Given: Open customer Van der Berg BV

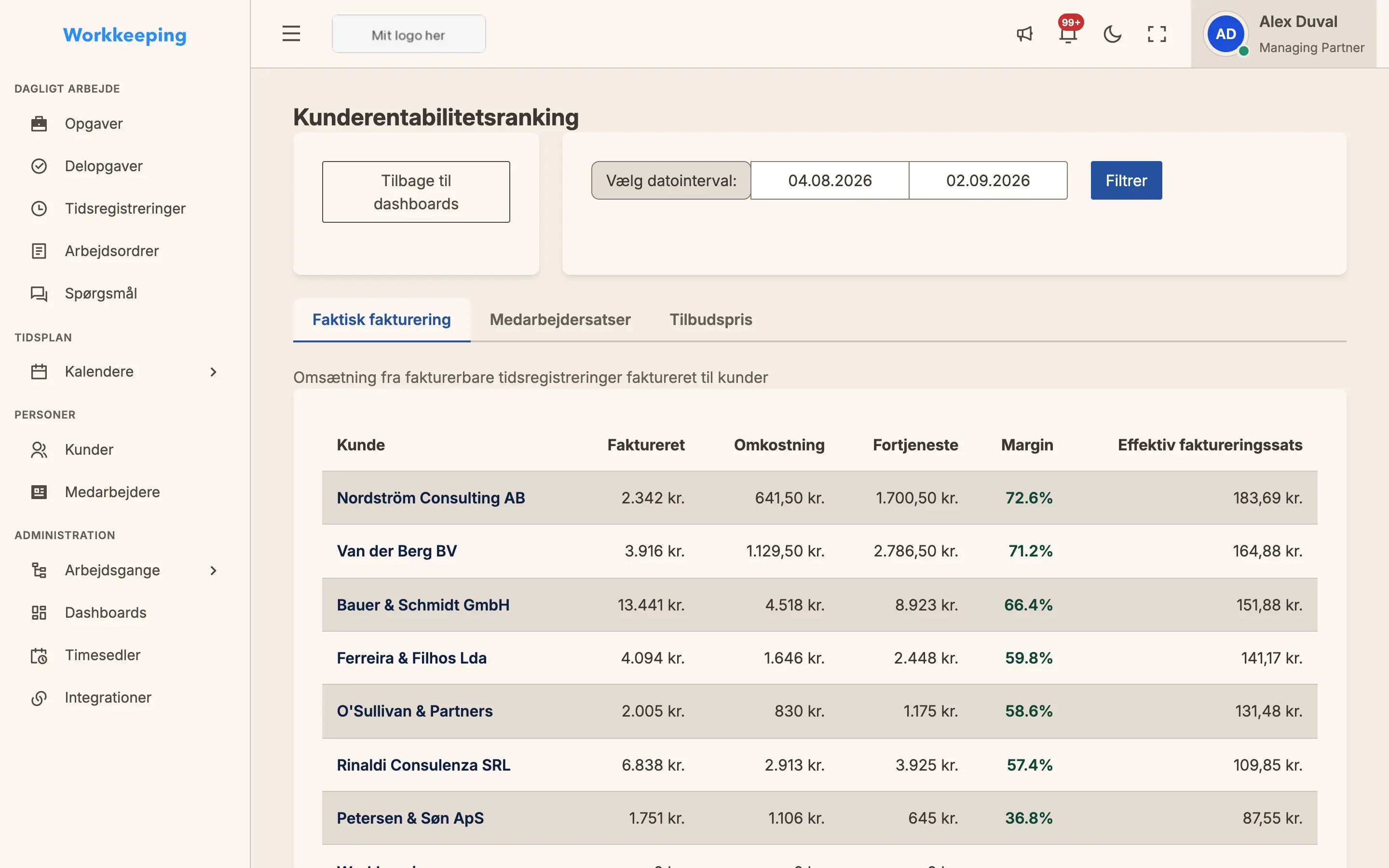Looking at the screenshot, I should point(396,551).
